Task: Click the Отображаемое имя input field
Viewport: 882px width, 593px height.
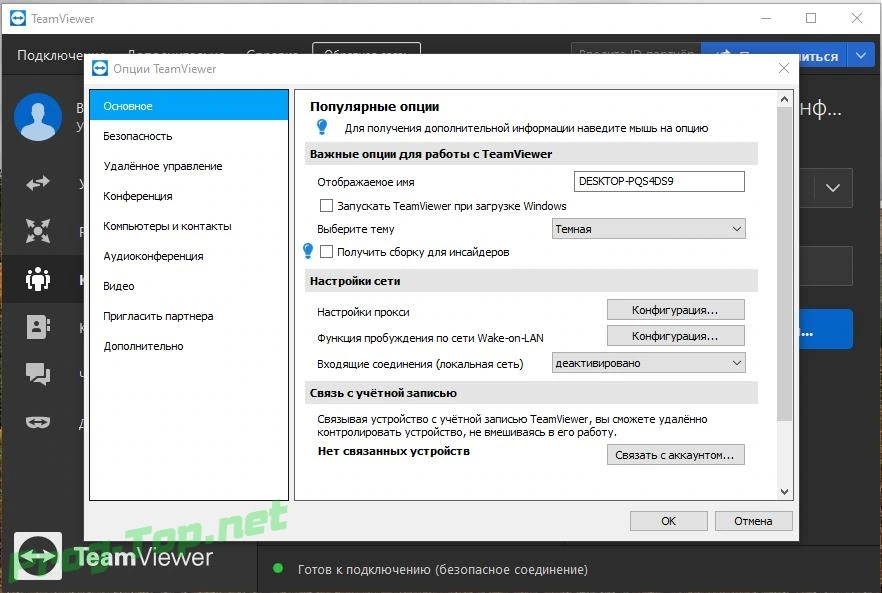Action: click(x=659, y=182)
